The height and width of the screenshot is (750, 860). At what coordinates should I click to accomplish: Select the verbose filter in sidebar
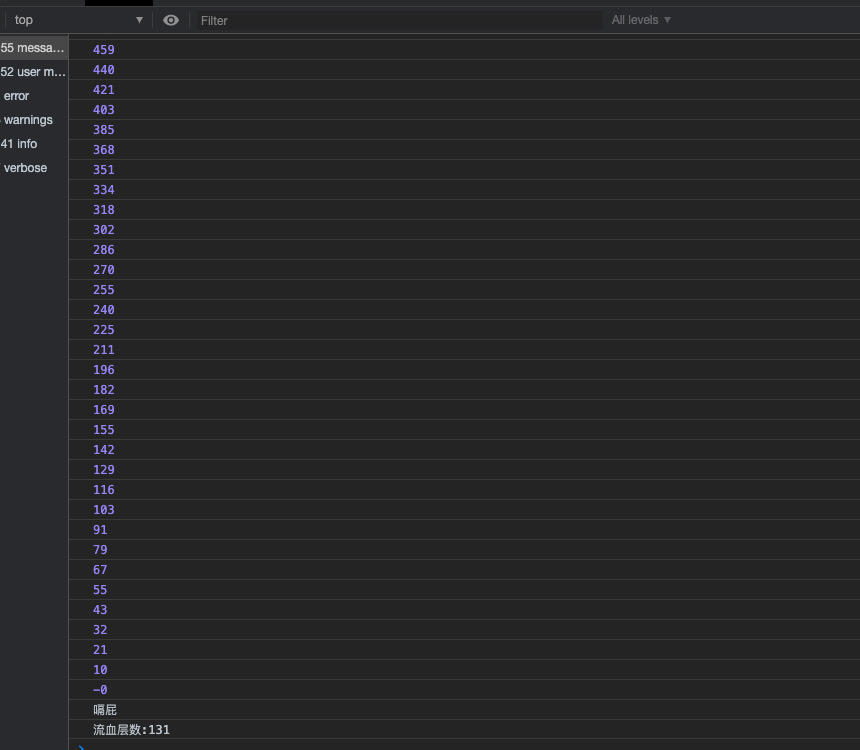tap(34, 168)
